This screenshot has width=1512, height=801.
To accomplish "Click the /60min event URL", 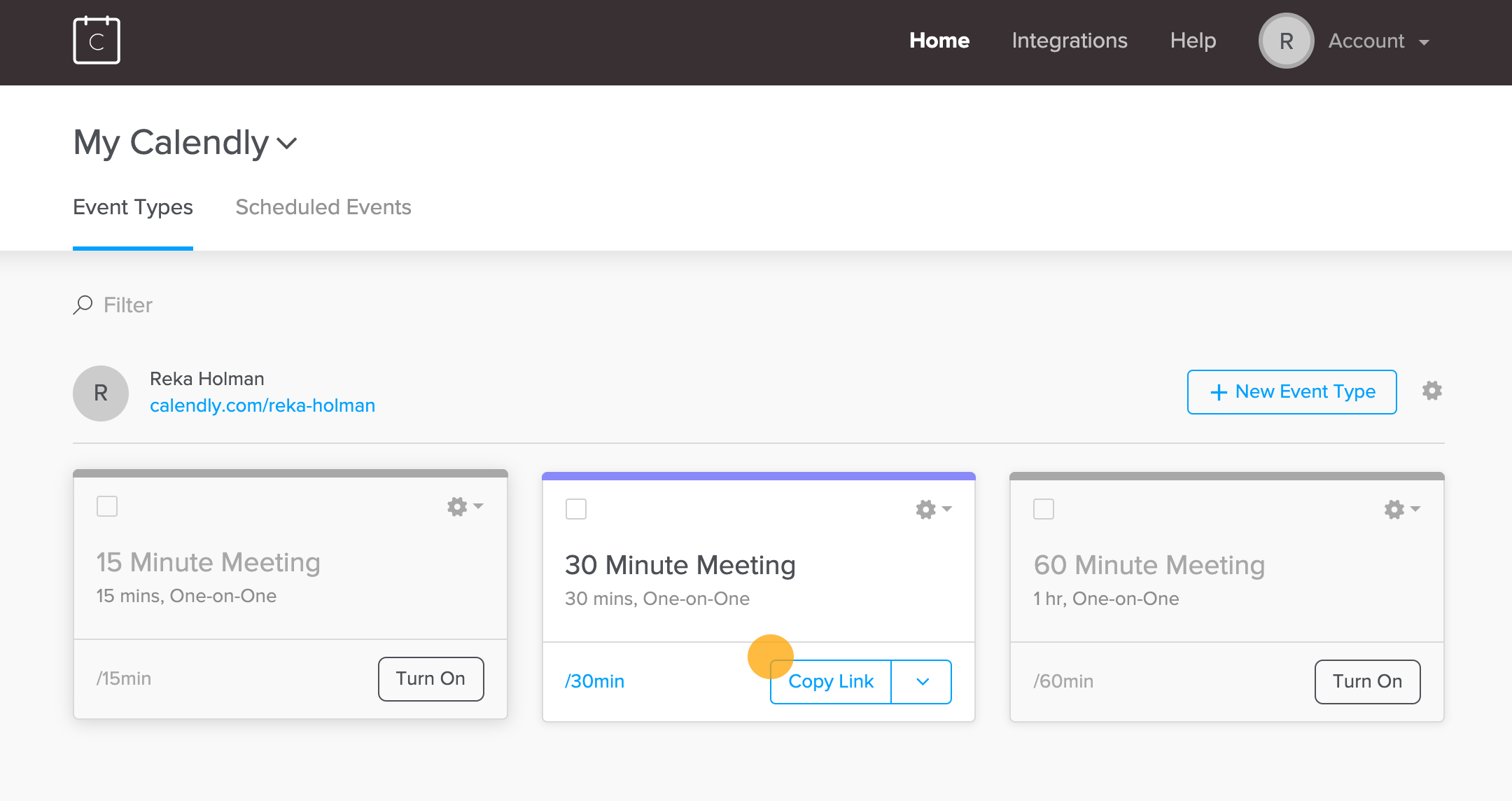I will pos(1063,681).
